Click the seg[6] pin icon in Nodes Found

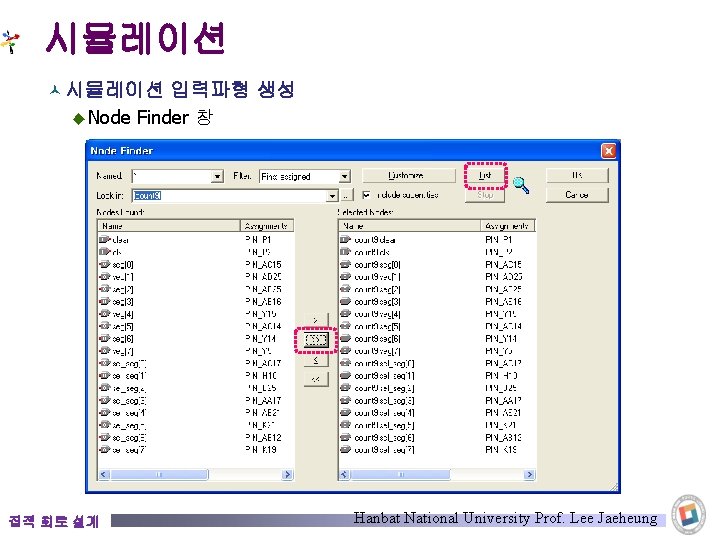(105, 338)
